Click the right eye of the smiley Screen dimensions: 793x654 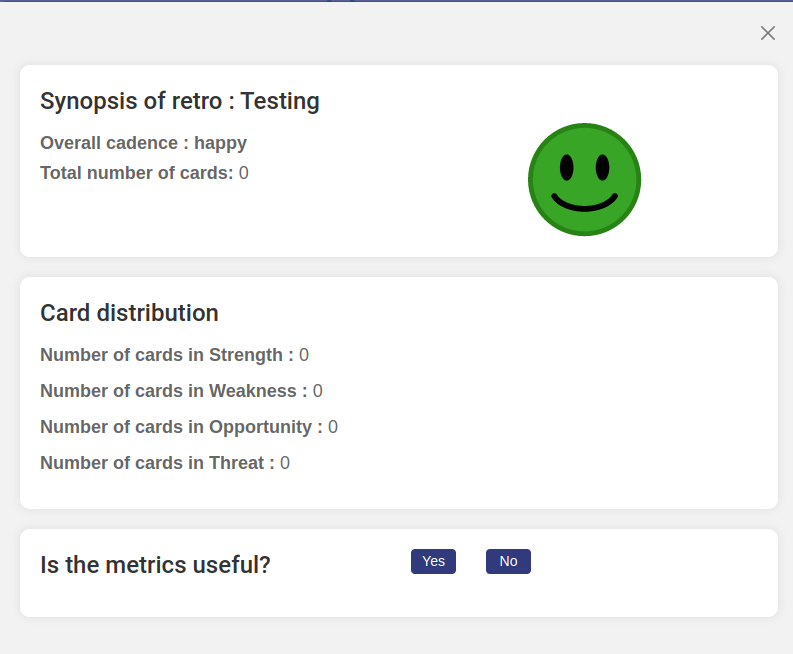[x=602, y=166]
